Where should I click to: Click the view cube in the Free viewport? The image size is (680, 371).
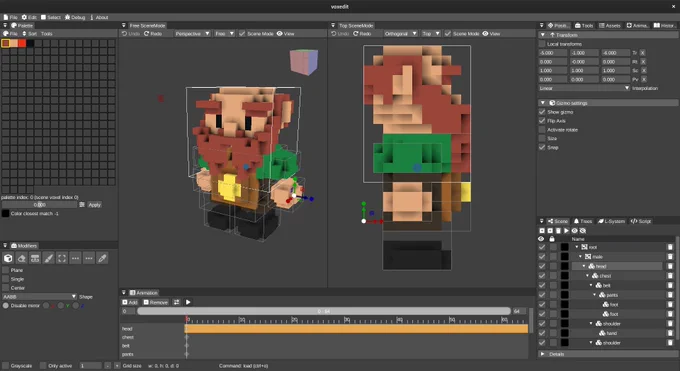tap(304, 62)
